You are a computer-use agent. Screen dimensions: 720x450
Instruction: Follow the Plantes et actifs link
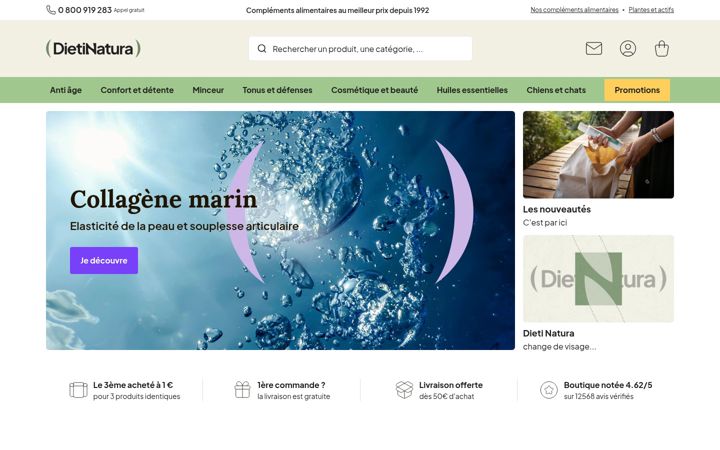point(651,10)
